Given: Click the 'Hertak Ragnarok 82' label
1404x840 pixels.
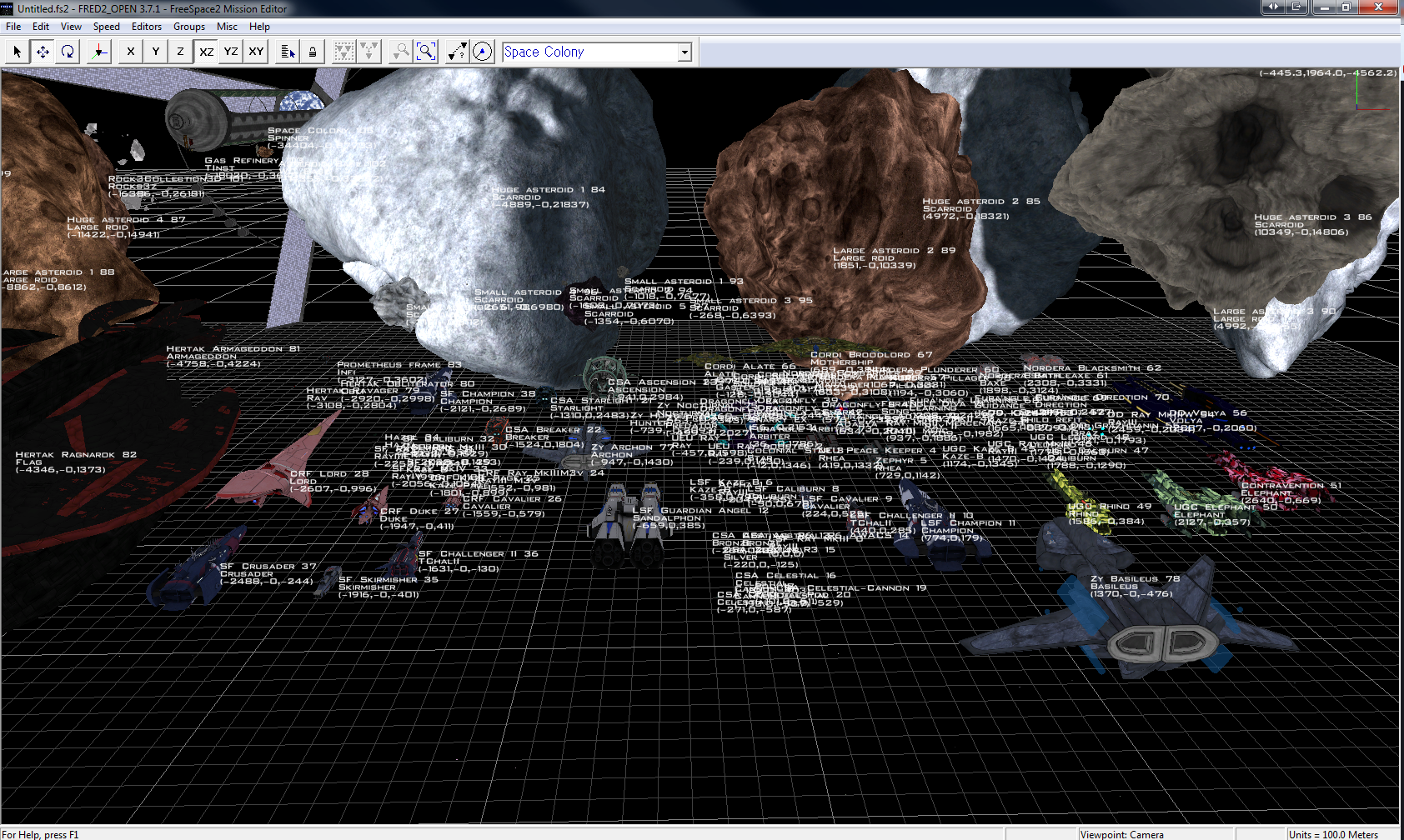Looking at the screenshot, I should [x=76, y=455].
